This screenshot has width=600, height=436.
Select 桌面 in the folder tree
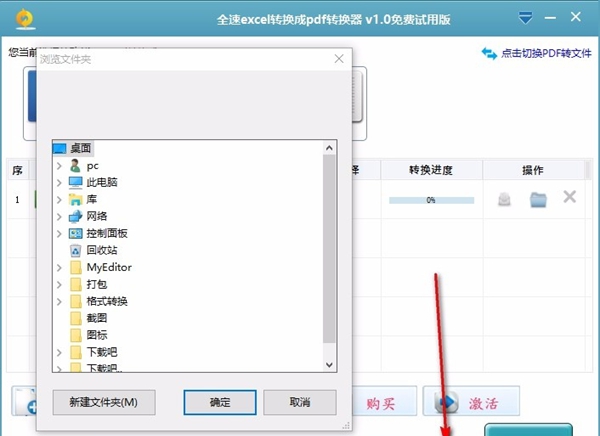80,148
